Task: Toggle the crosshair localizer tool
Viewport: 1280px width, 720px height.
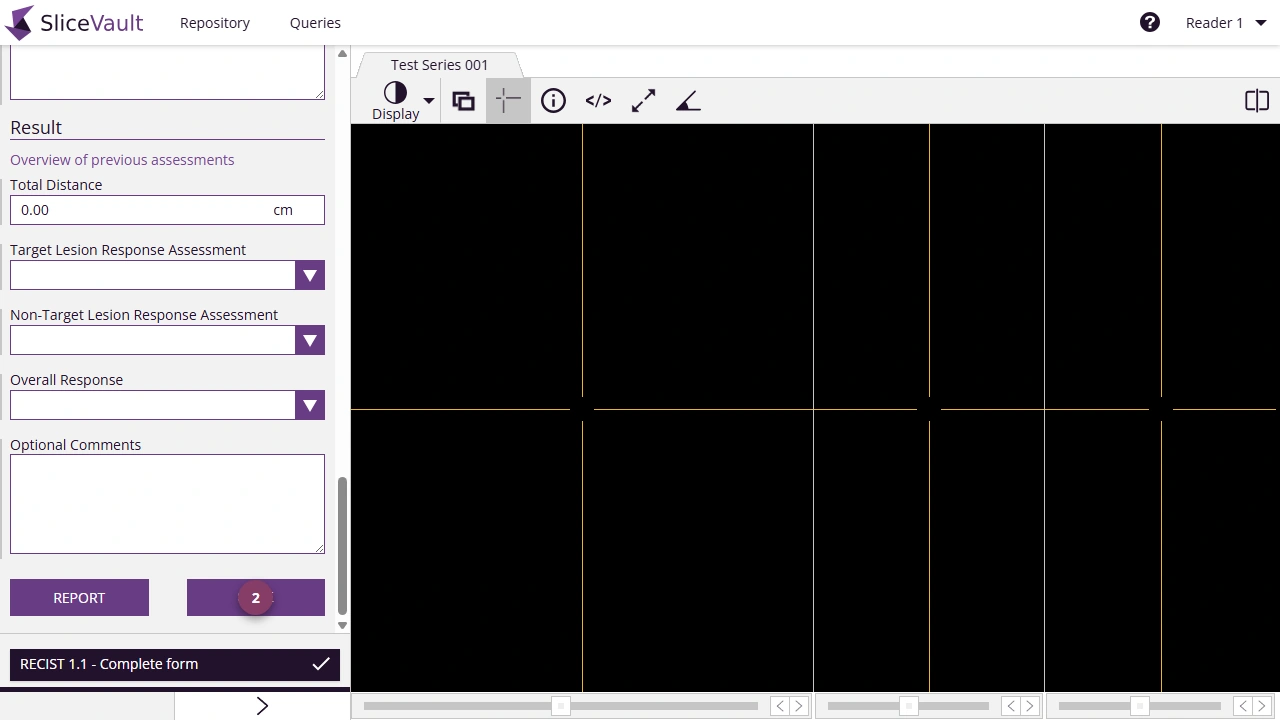Action: pyautogui.click(x=508, y=100)
